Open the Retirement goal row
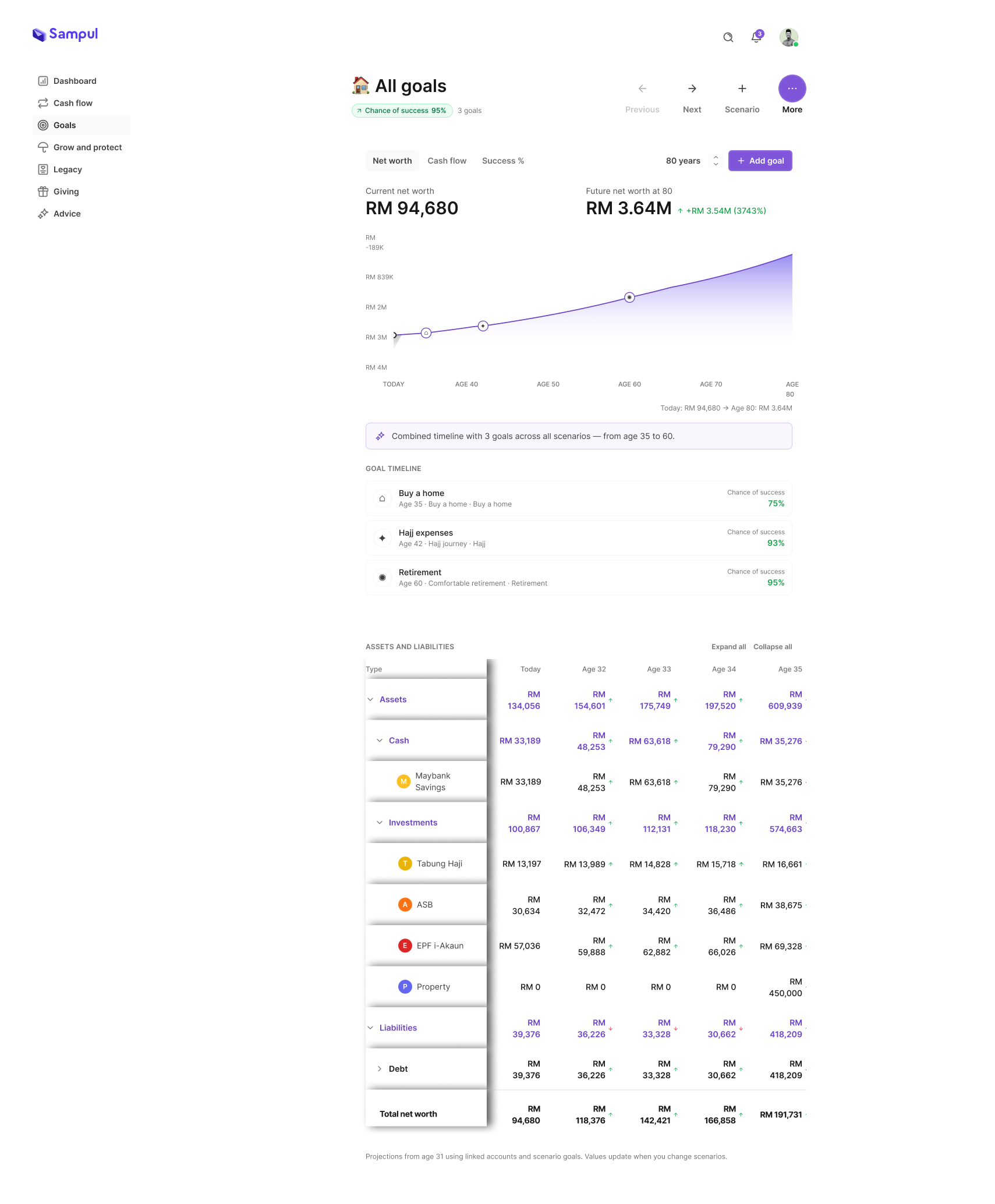 [579, 578]
